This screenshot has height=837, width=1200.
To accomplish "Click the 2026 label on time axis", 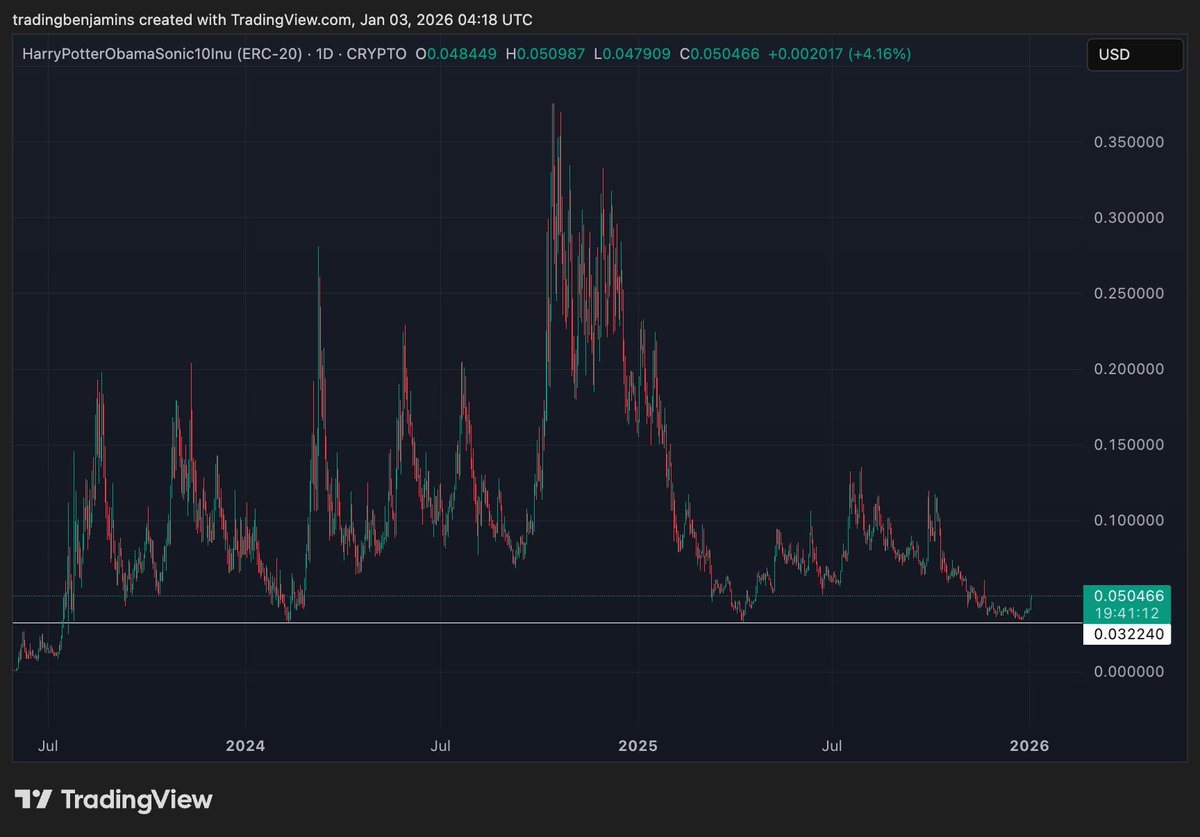I will tap(1031, 745).
